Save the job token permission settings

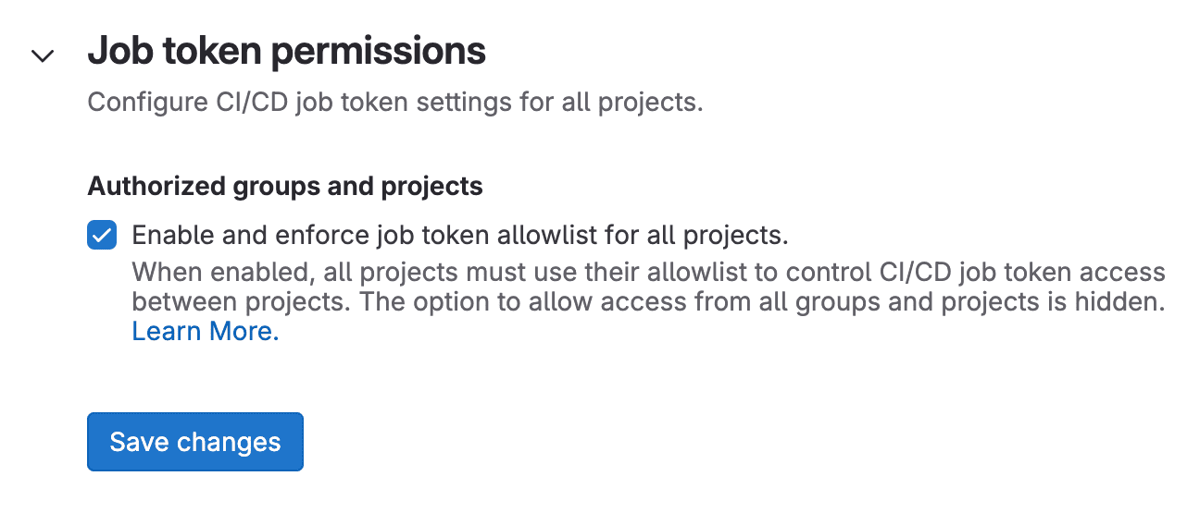[x=195, y=441]
